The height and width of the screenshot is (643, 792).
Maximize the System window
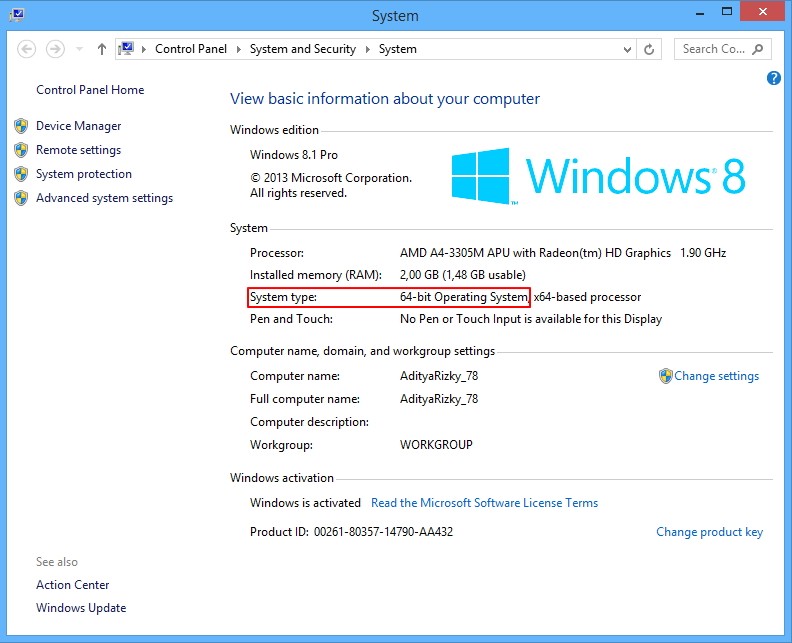click(727, 12)
